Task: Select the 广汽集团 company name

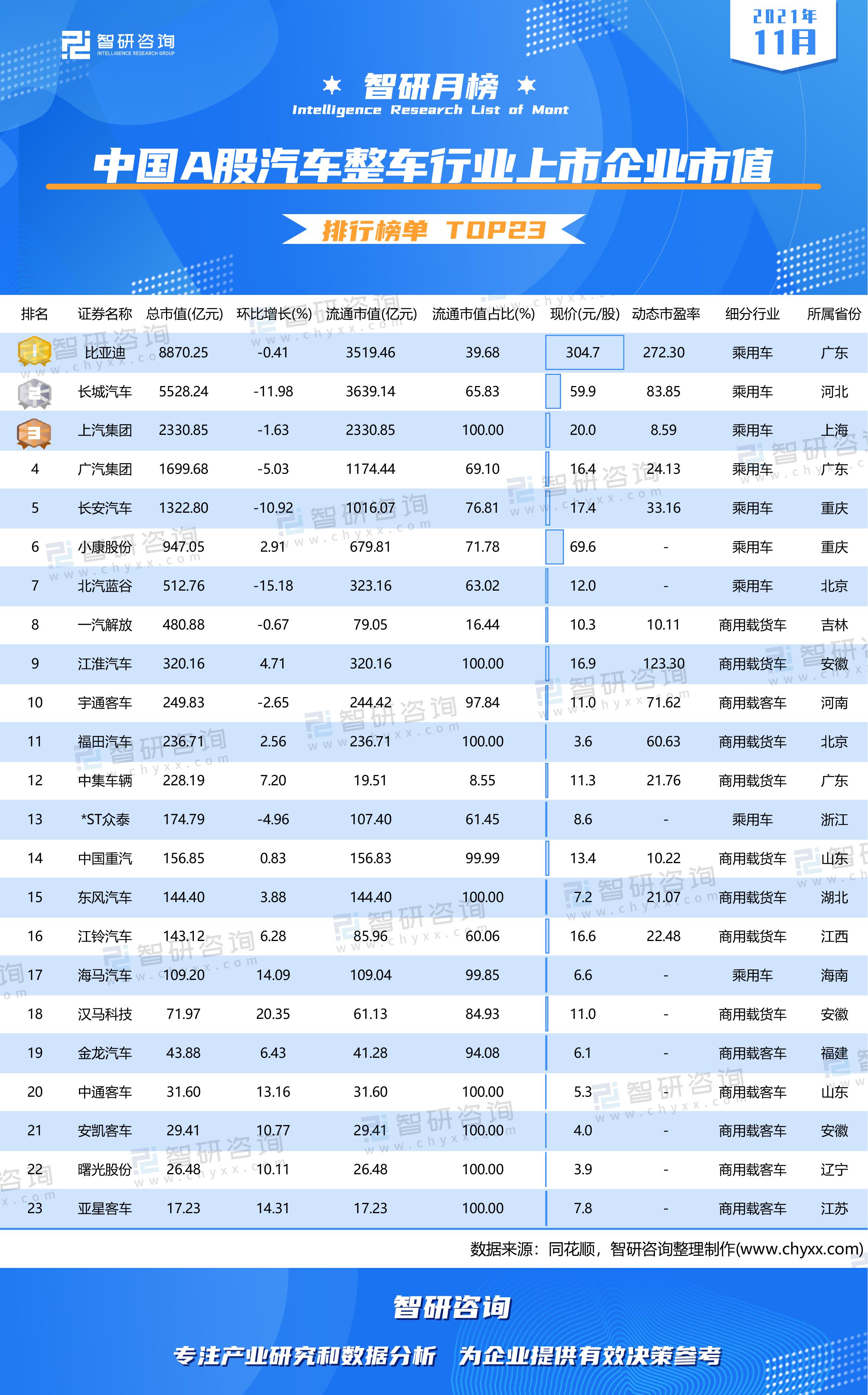Action: [x=105, y=469]
